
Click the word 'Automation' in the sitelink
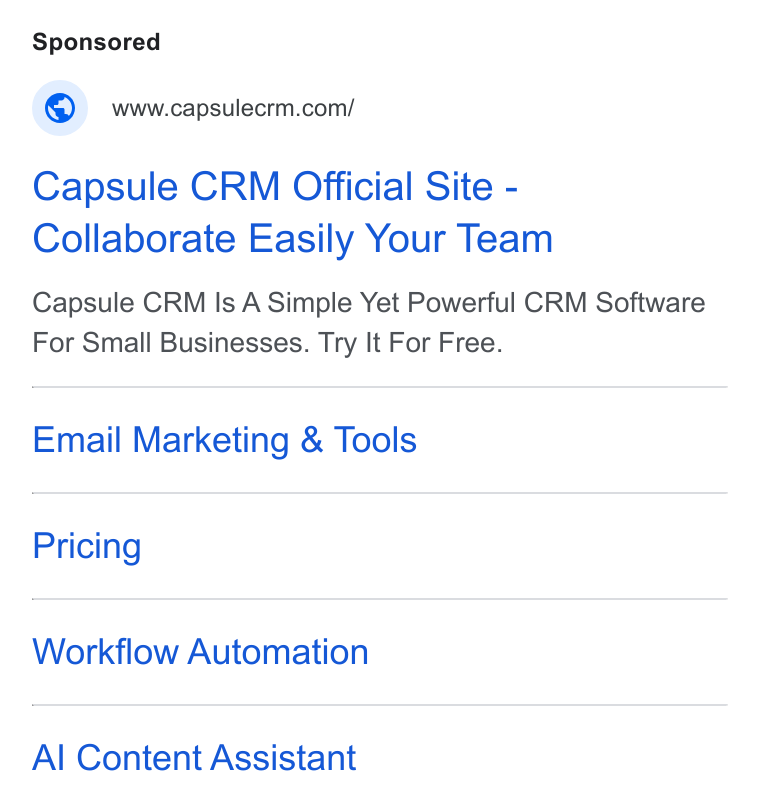(278, 652)
